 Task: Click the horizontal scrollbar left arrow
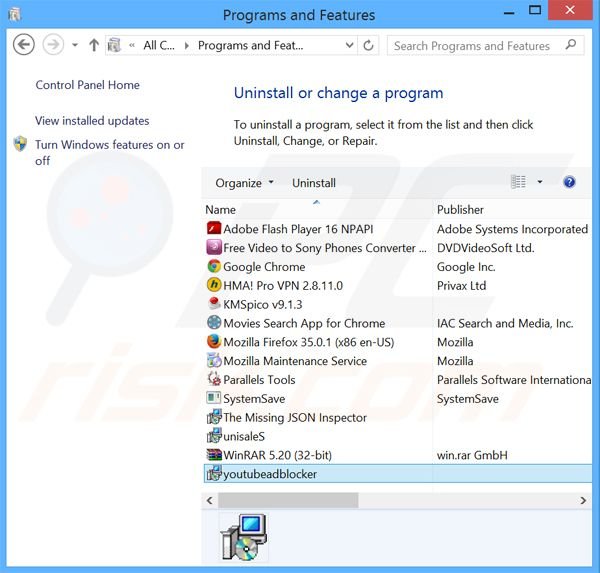click(x=209, y=500)
